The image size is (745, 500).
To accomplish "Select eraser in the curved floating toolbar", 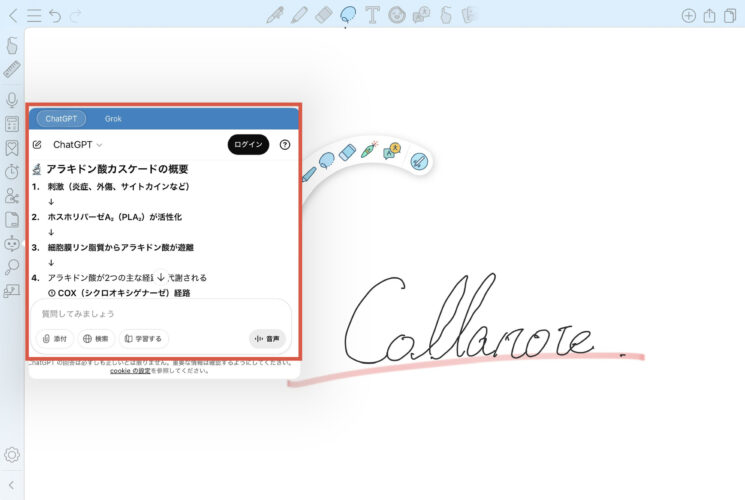I will coord(348,153).
